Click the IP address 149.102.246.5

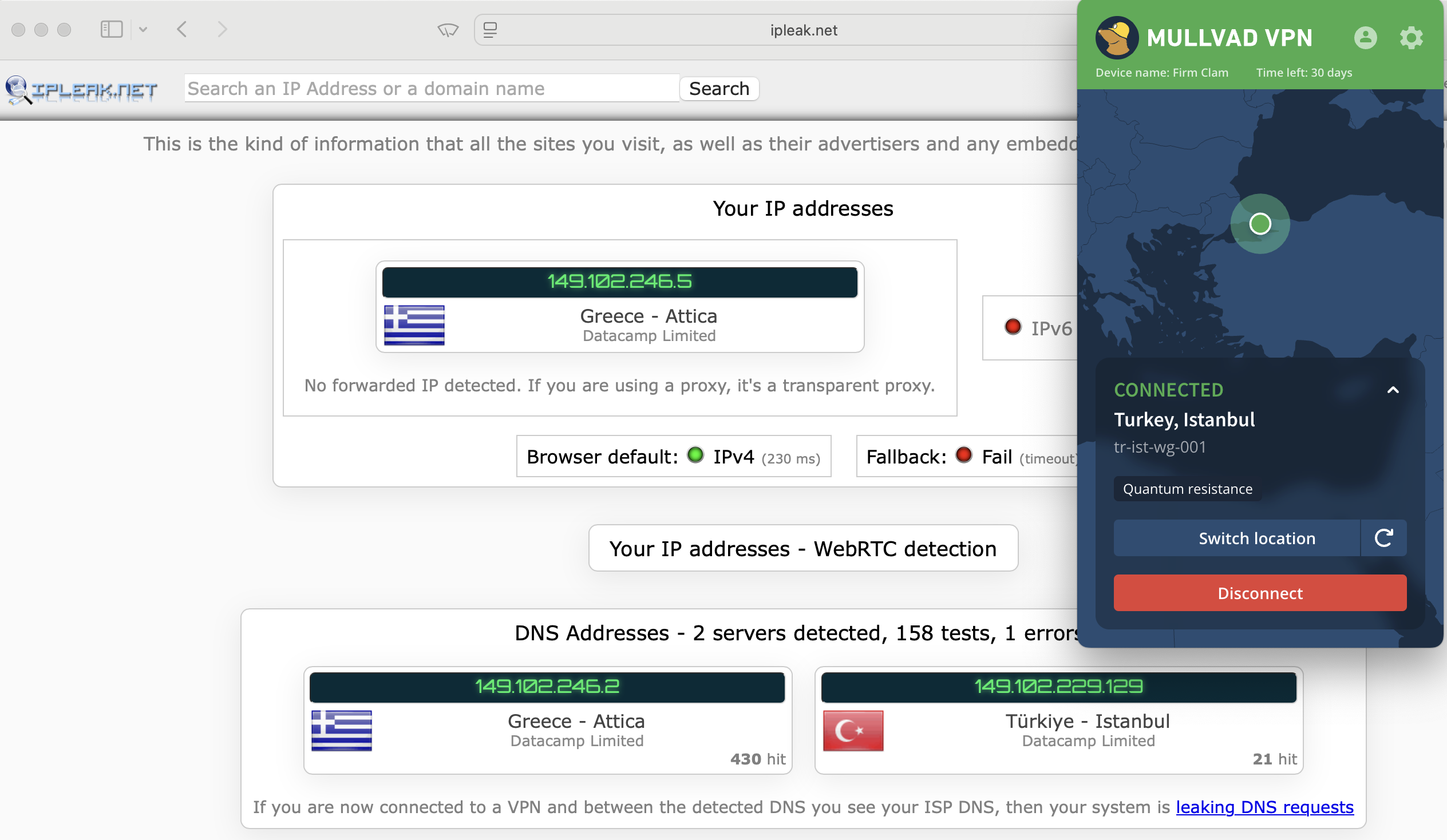click(x=619, y=282)
